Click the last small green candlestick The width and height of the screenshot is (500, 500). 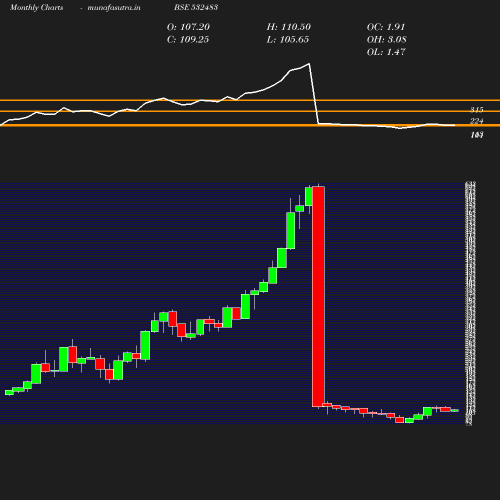click(455, 411)
